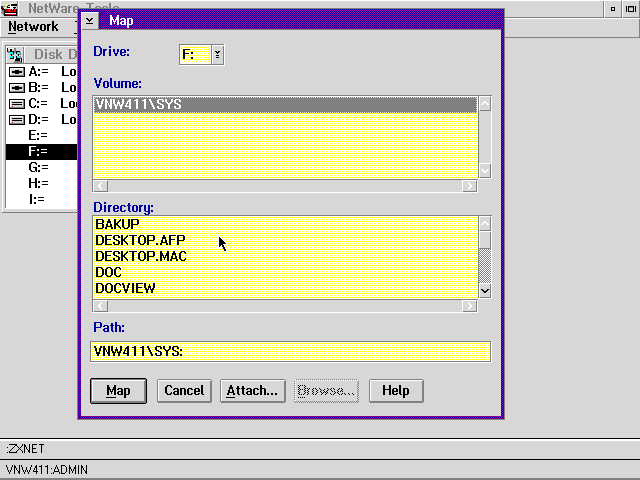640x480 pixels.
Task: Open the Network menu
Action: click(x=33, y=27)
